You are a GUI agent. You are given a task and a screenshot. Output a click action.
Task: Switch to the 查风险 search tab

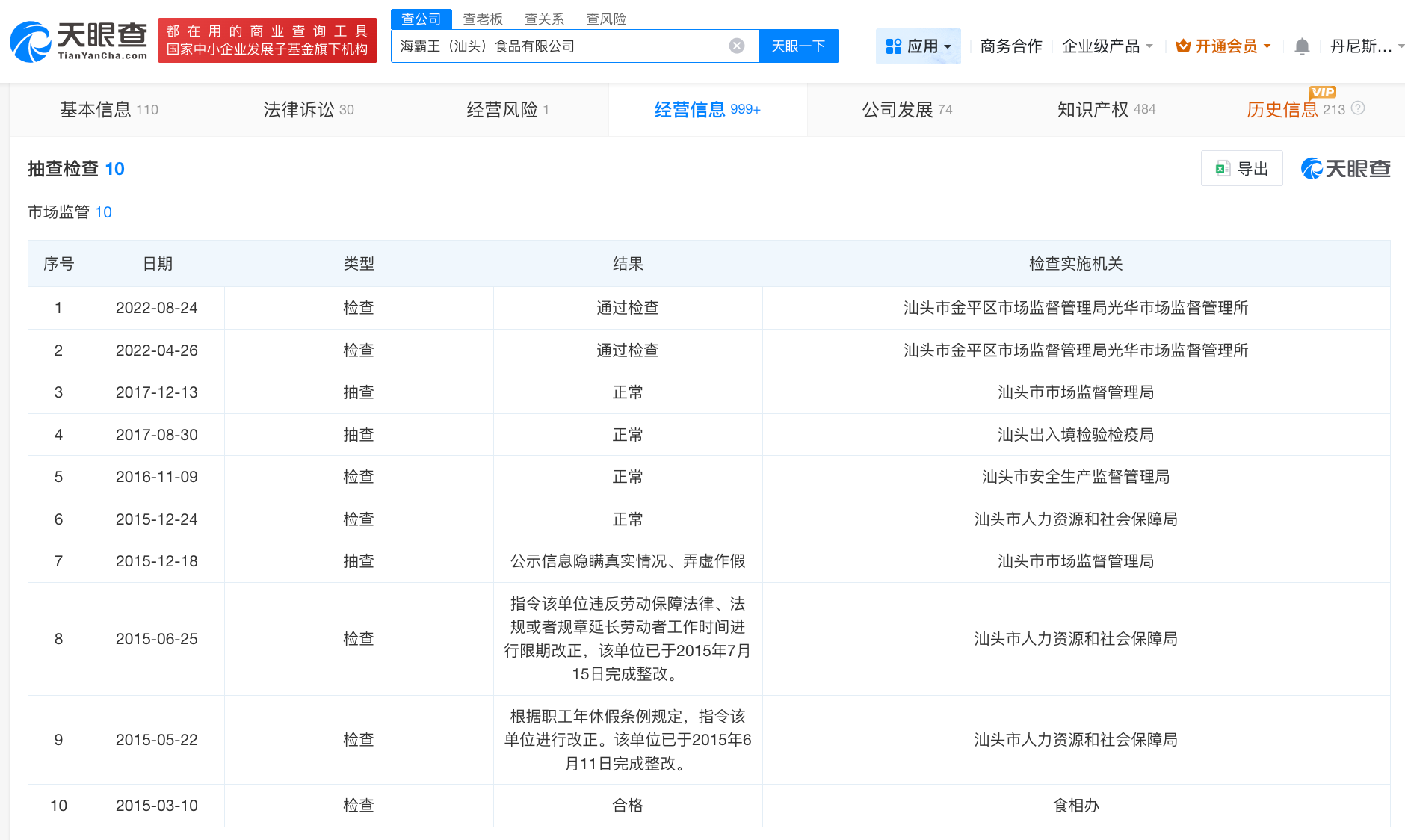606,19
